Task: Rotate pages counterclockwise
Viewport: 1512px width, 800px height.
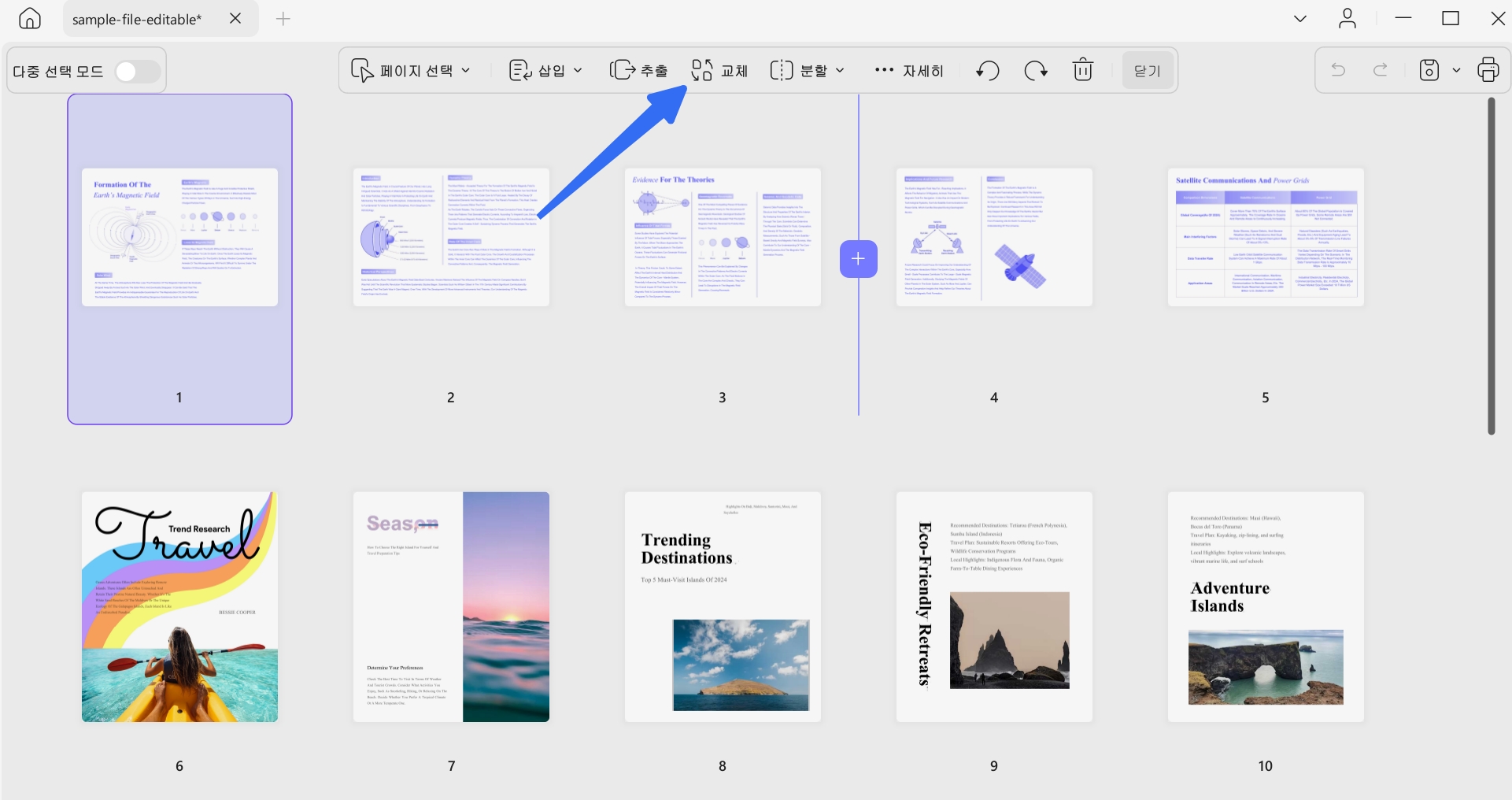Action: [x=988, y=71]
